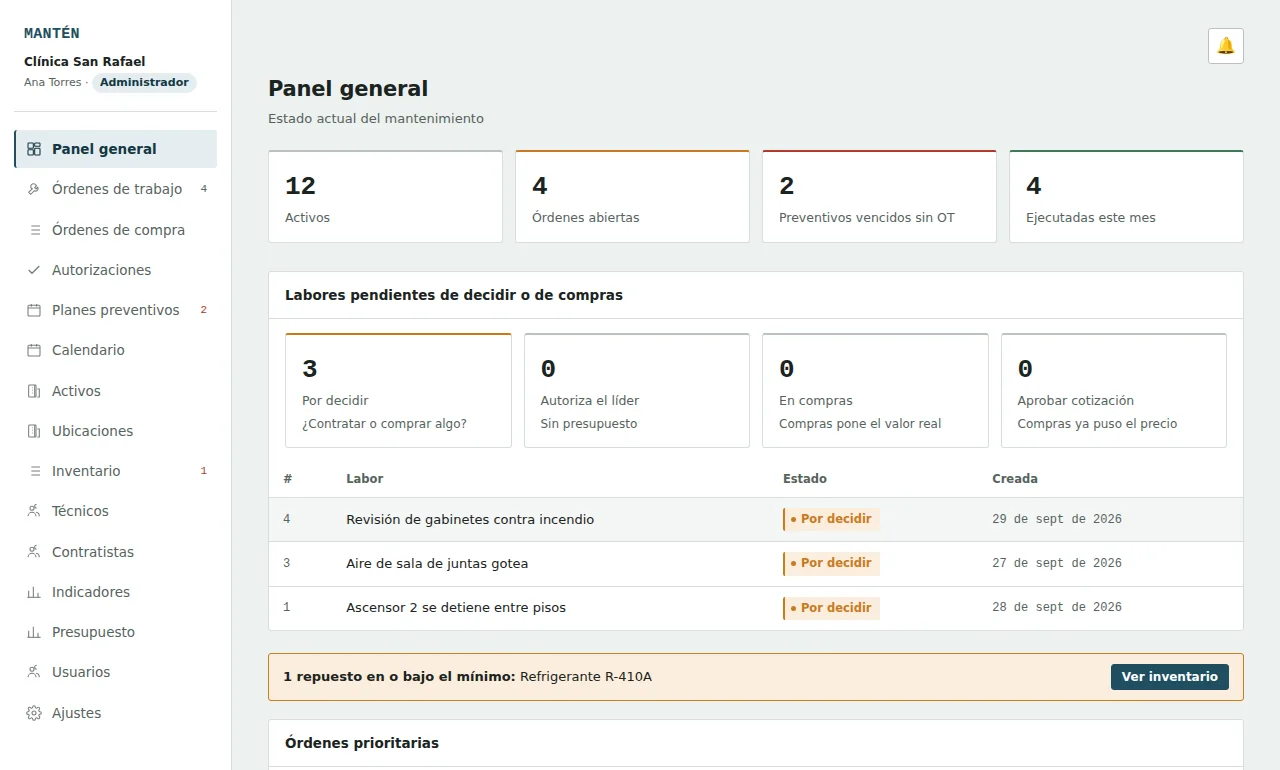
Task: Click the calendar icon beside Planes preventivos
Action: tap(34, 310)
